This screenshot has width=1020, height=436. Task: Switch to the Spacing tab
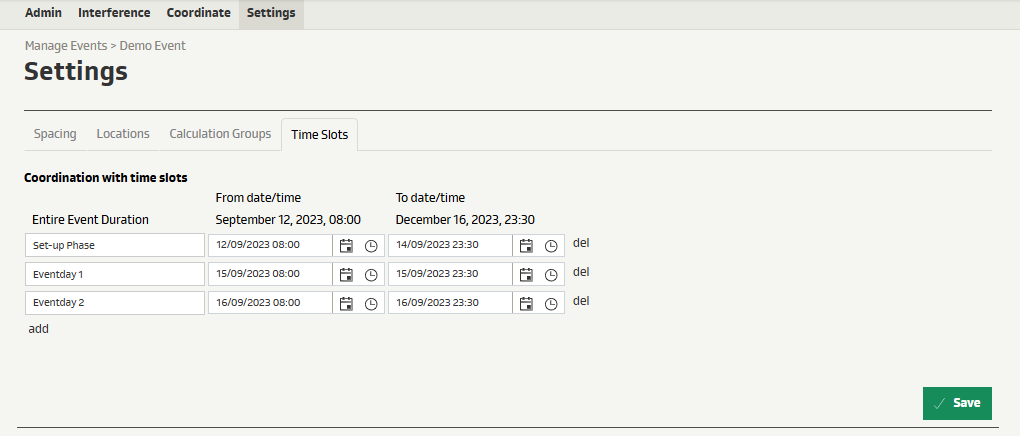55,134
